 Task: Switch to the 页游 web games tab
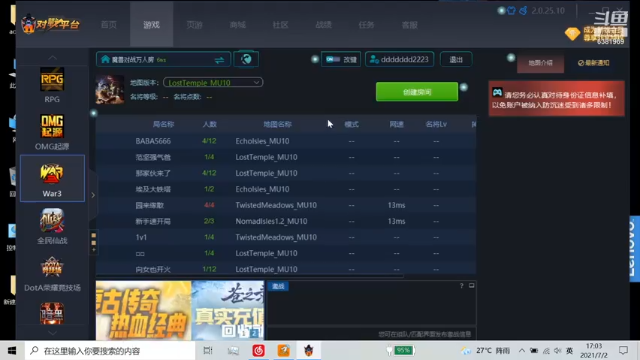click(195, 25)
